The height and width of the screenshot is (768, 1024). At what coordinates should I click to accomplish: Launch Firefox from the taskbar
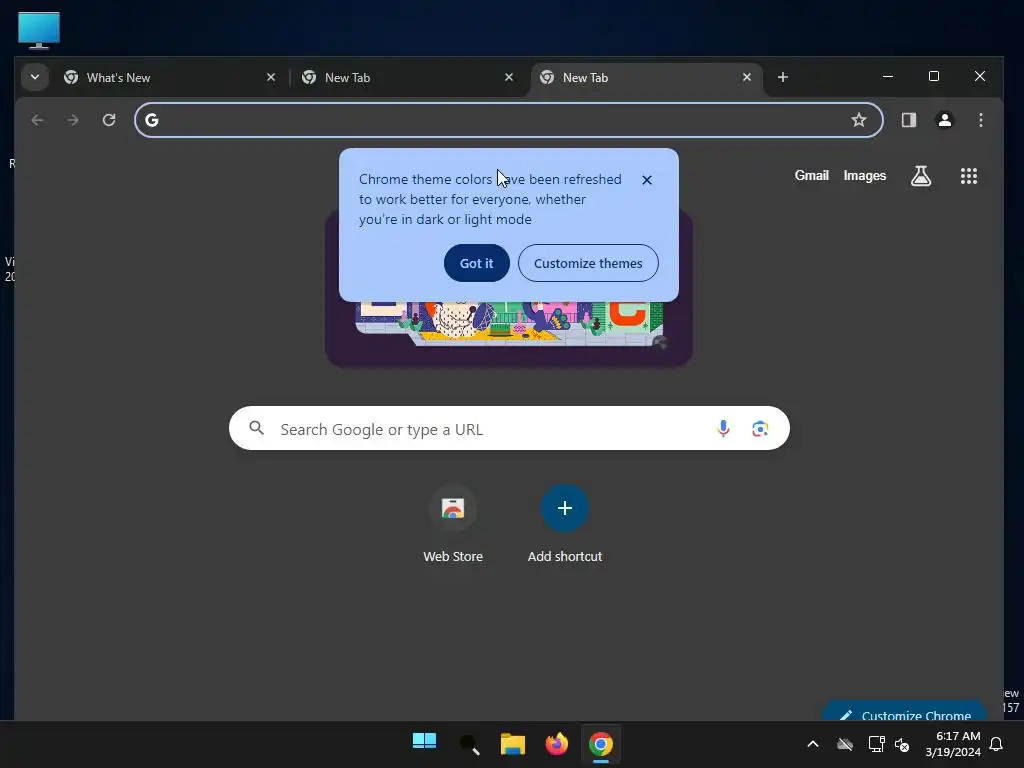(x=556, y=744)
